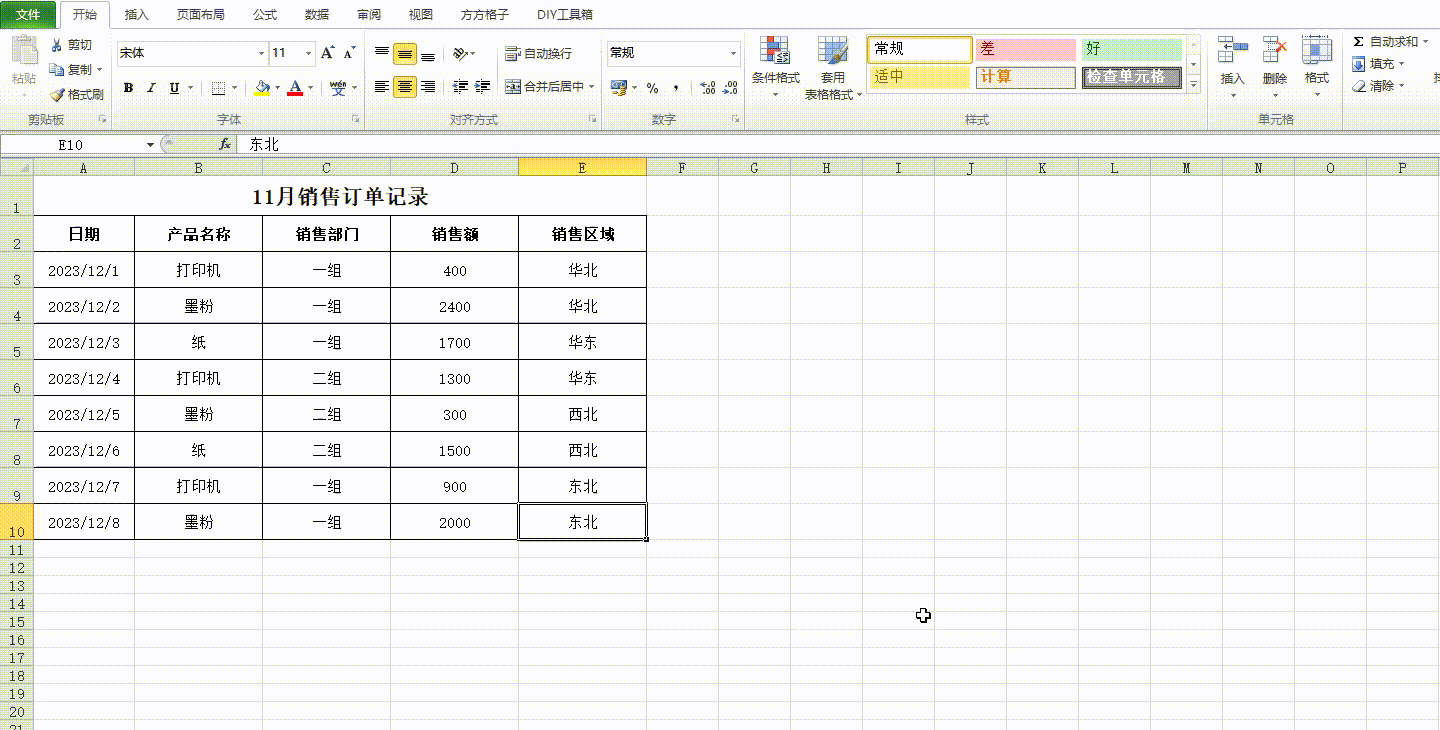
Task: Click the phonetic guide (wén 文) icon
Action: [x=338, y=88]
